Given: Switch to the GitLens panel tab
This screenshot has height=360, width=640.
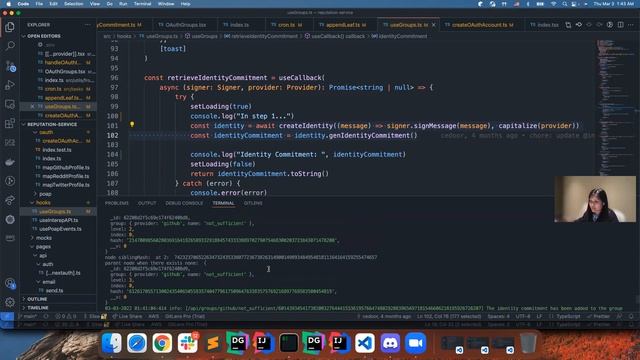Looking at the screenshot, I should [253, 203].
